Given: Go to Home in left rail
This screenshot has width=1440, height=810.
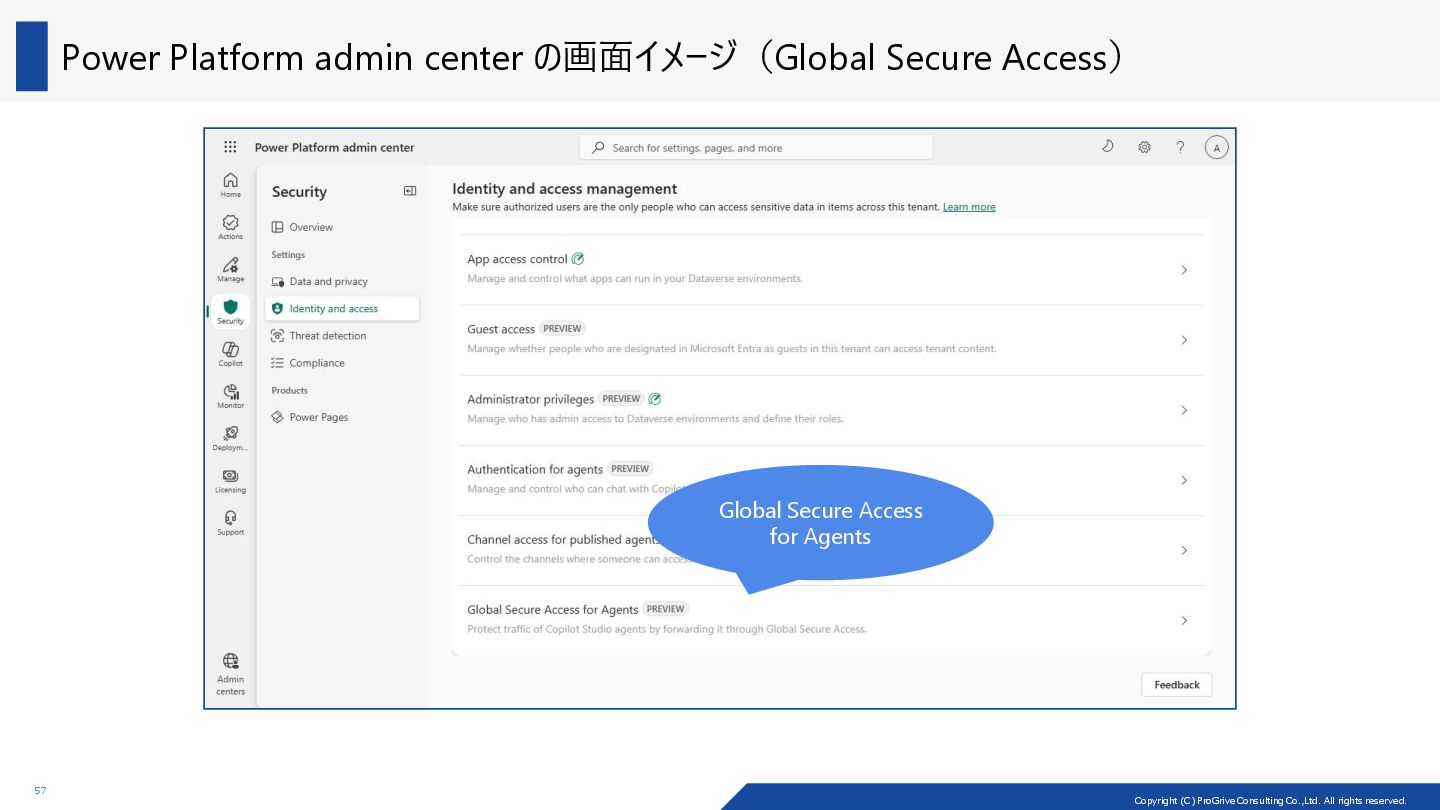Looking at the screenshot, I should tap(230, 184).
